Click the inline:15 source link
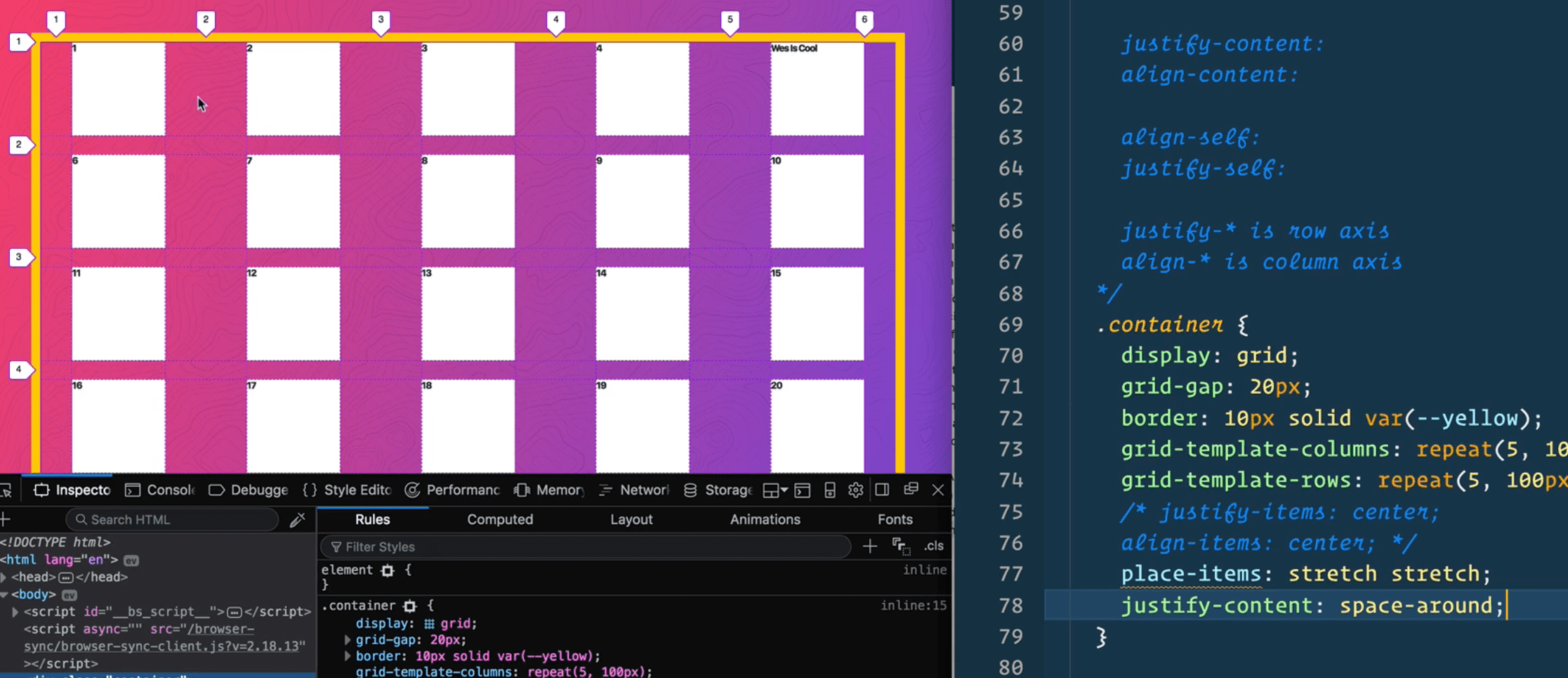1568x678 pixels. [914, 606]
